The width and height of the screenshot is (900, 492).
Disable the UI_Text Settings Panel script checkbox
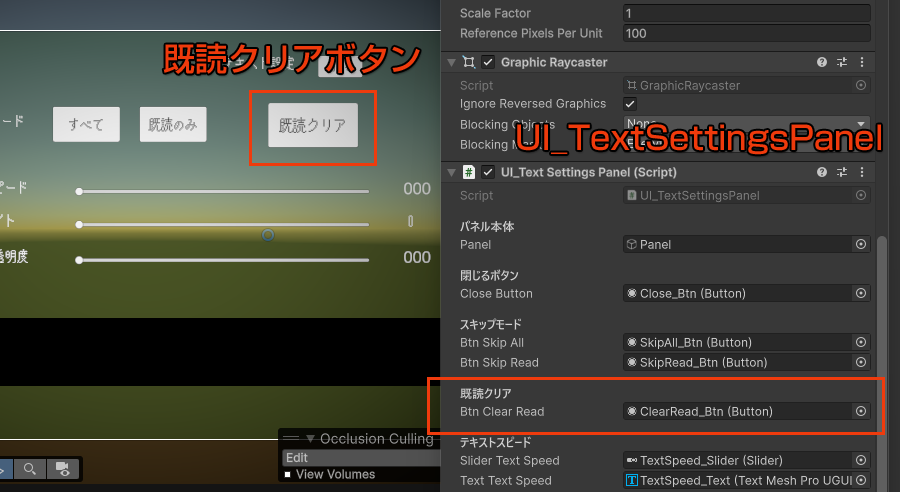click(x=488, y=172)
